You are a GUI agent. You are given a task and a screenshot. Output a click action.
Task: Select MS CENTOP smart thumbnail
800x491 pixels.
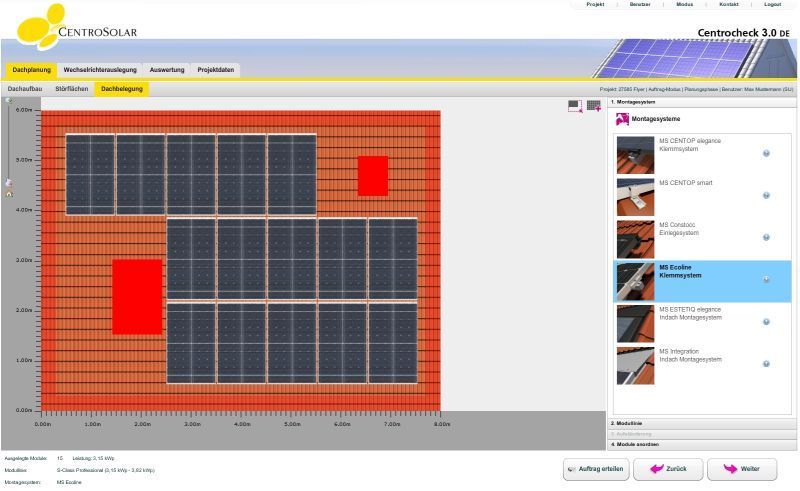coord(635,197)
